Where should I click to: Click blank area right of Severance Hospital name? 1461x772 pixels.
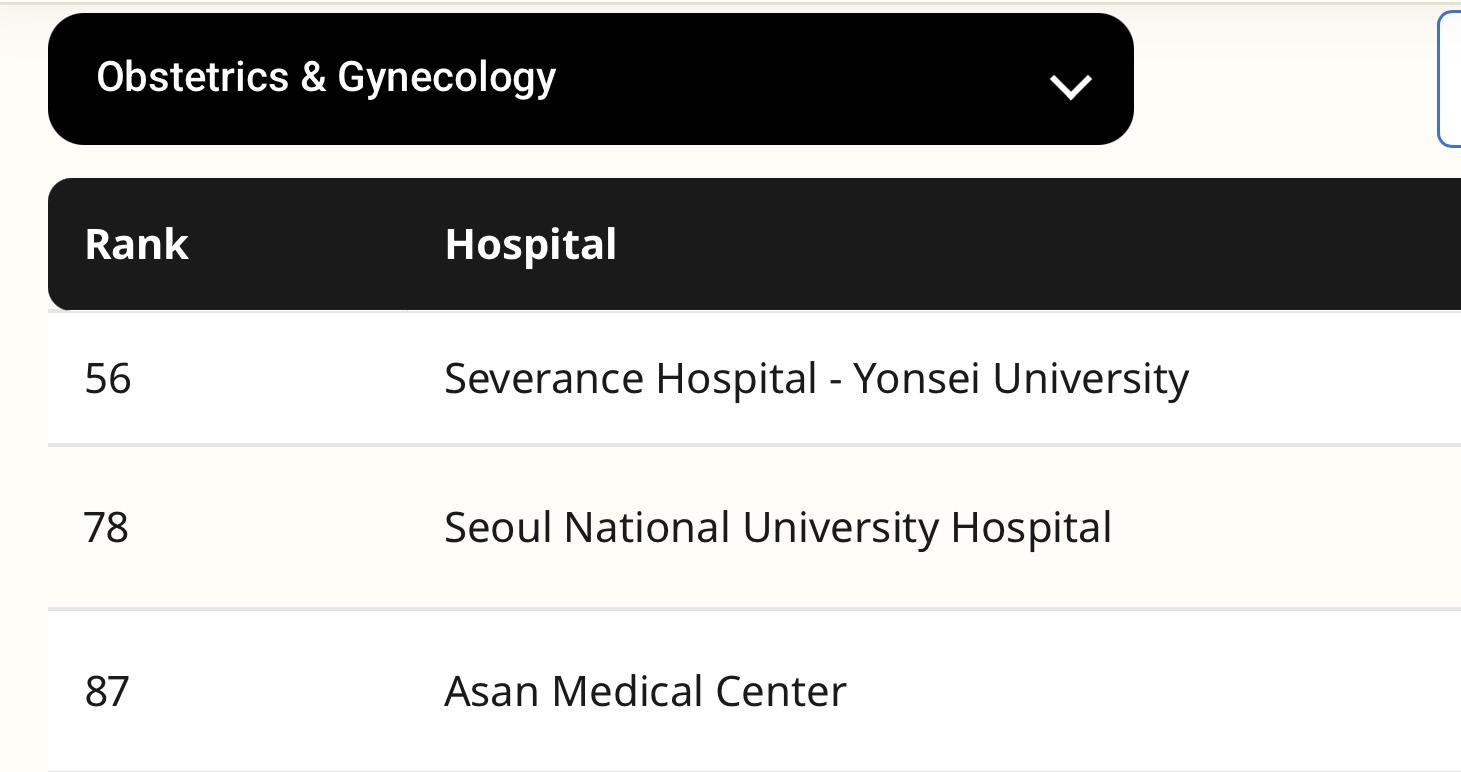click(1320, 379)
